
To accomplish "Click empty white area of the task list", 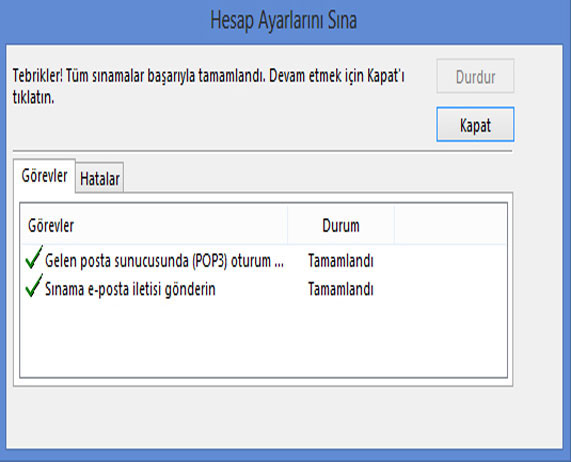I will 263,339.
